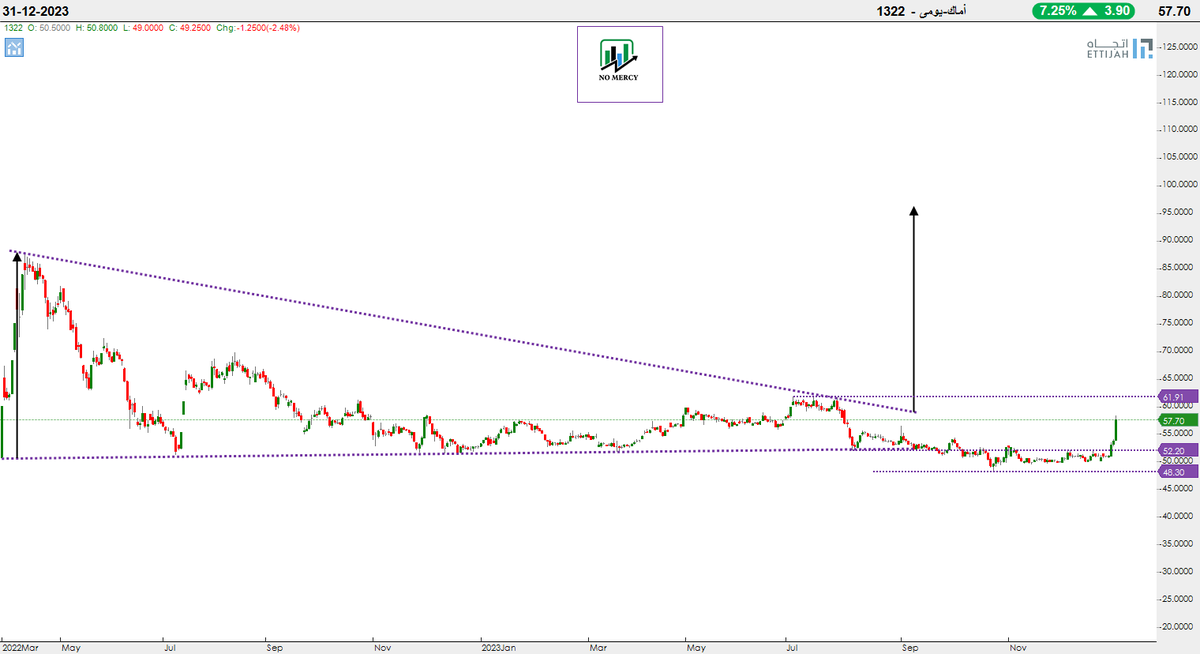Click the 2022Mar label on the time axis
Screen dimensions: 1200x654
19,646
